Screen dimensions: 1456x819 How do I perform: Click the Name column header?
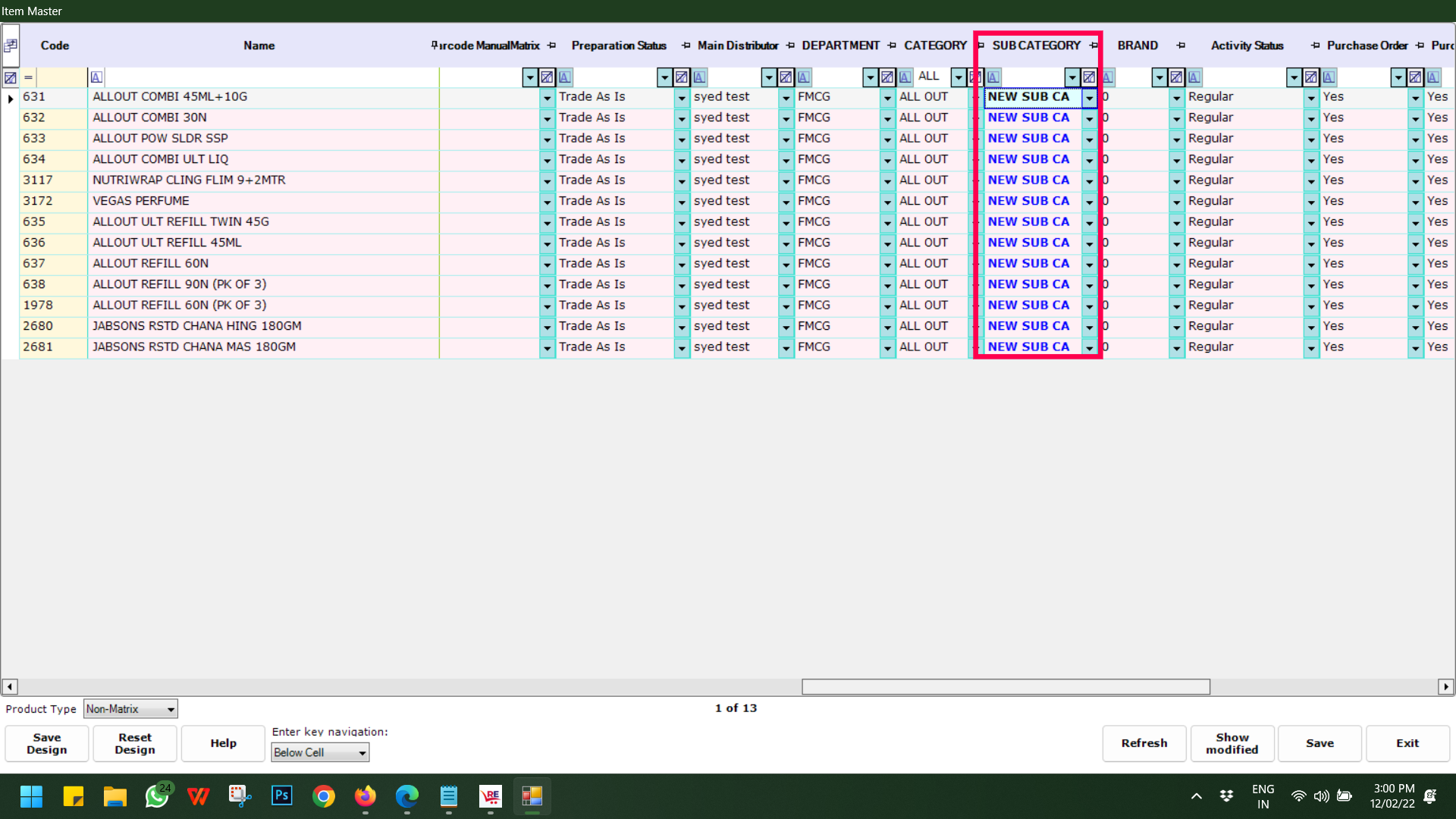pyautogui.click(x=259, y=45)
